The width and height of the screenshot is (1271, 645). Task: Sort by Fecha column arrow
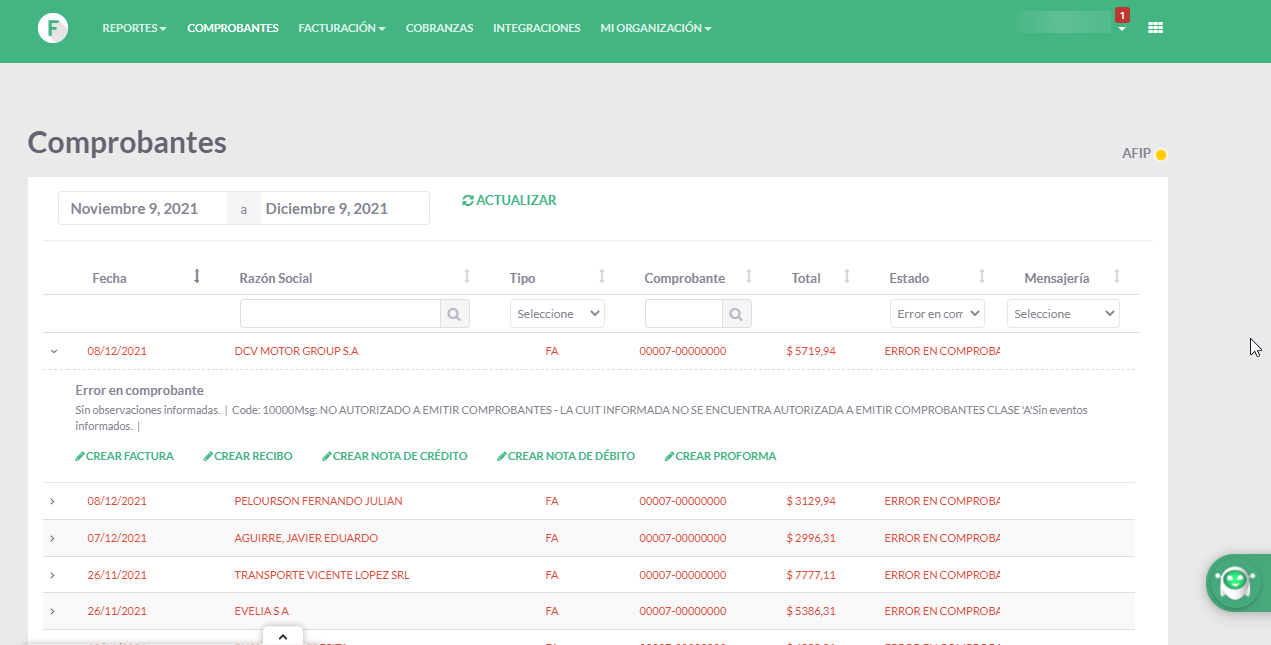tap(197, 276)
